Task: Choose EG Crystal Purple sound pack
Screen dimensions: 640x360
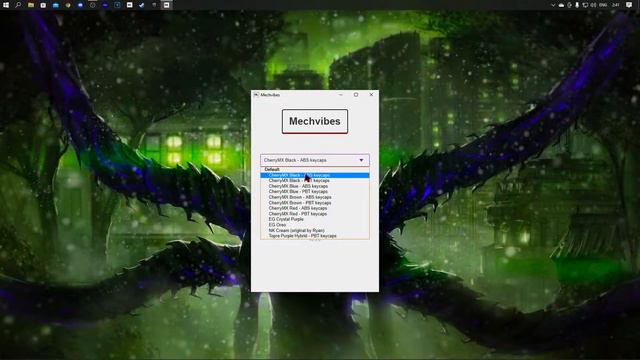Action: (x=315, y=219)
